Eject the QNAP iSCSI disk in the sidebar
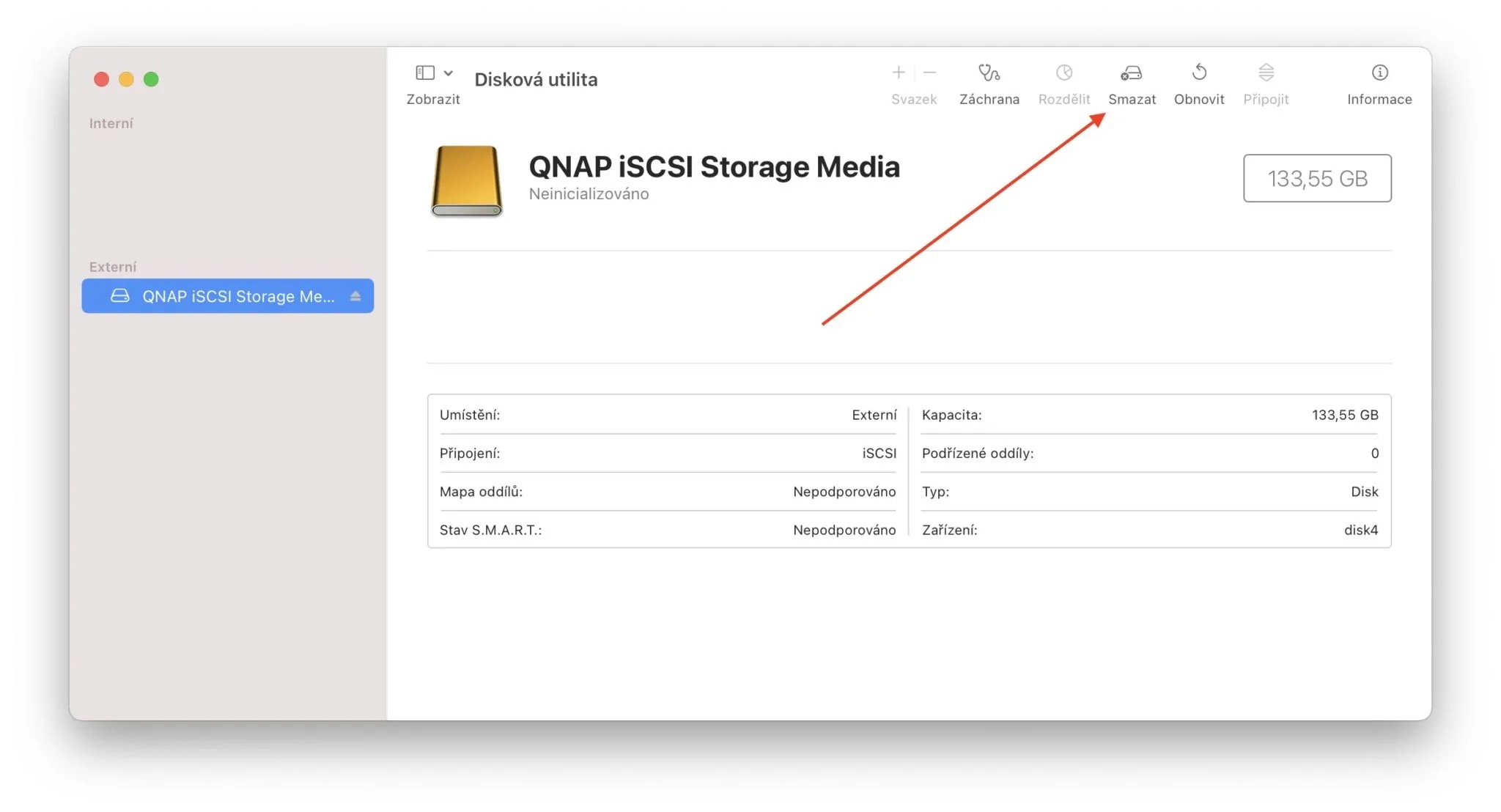 click(355, 296)
